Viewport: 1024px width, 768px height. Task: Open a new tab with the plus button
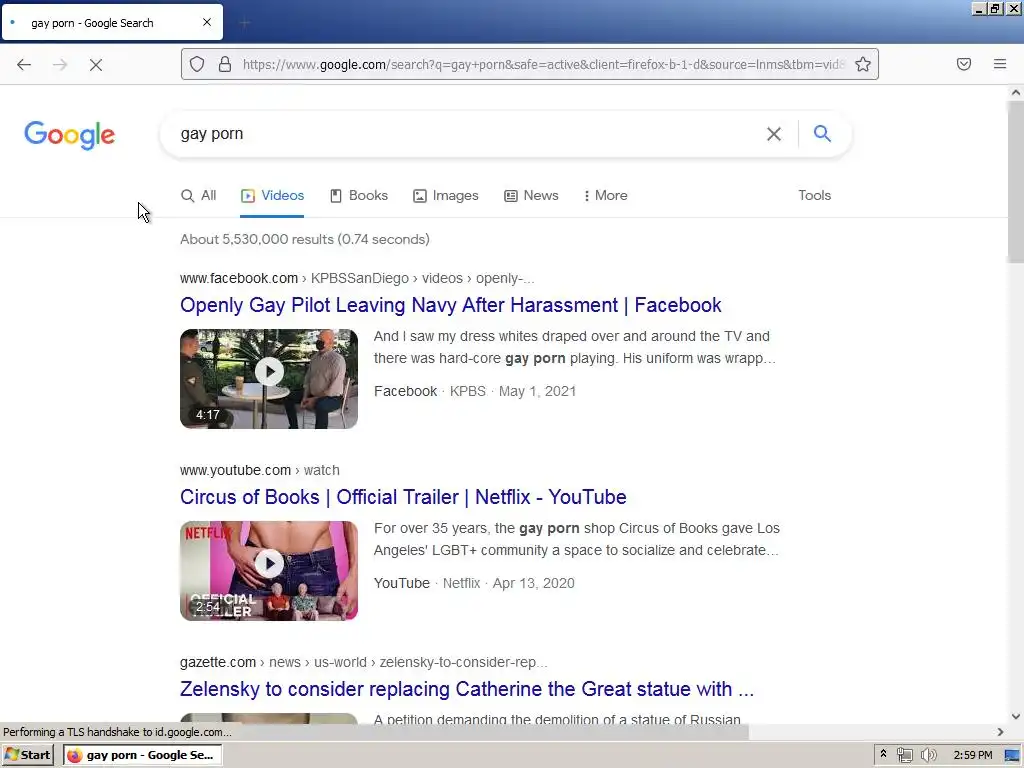point(245,23)
